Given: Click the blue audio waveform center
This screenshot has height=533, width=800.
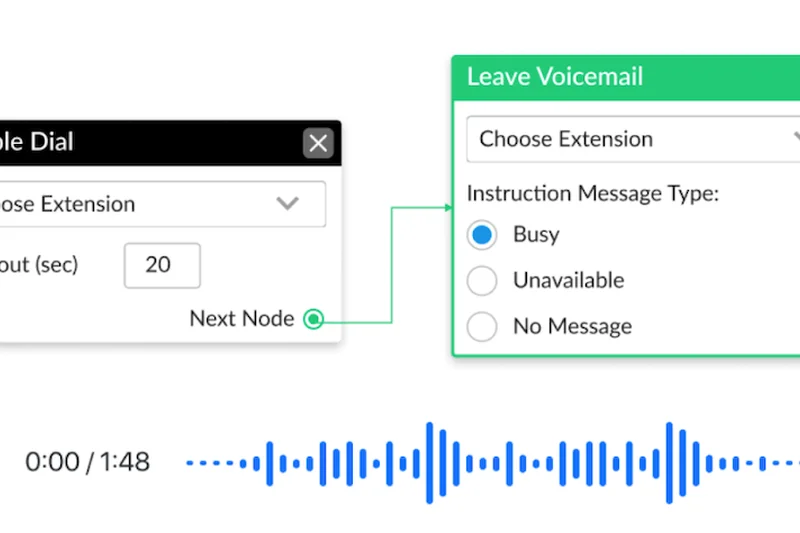Looking at the screenshot, I should click(x=492, y=463).
